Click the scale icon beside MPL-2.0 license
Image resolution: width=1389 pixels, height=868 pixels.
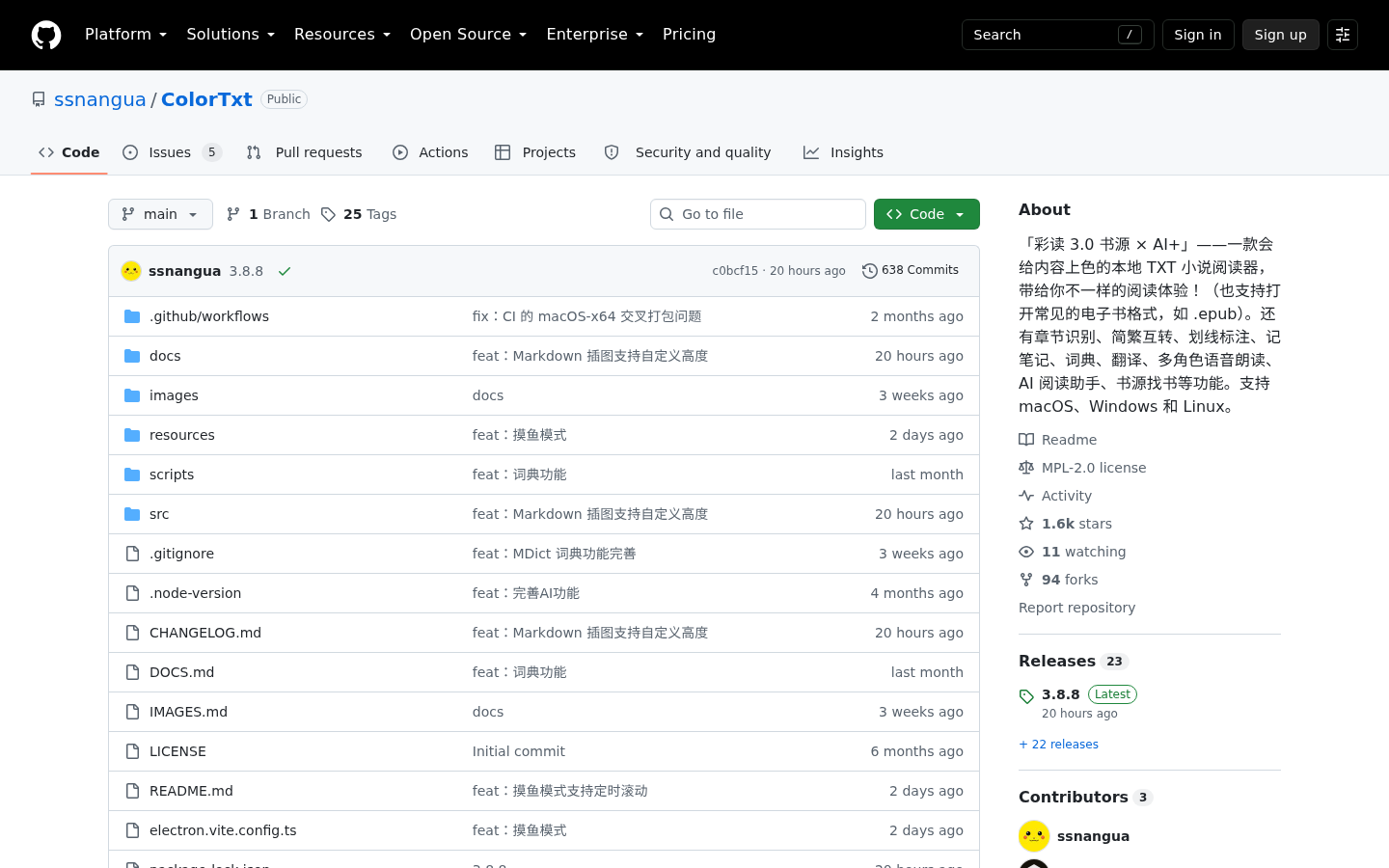[1026, 468]
